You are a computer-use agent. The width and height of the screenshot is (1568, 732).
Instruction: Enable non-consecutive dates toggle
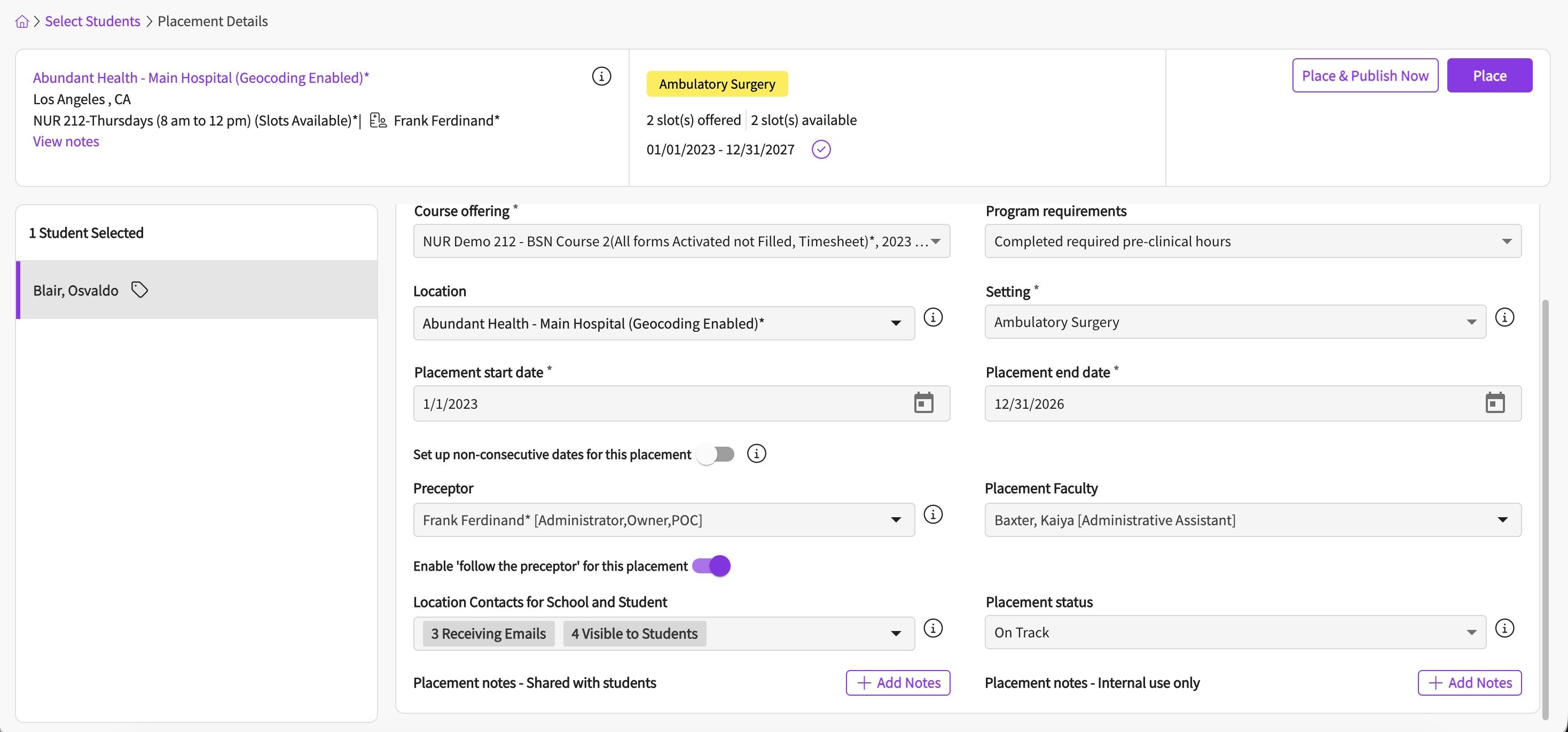(x=716, y=454)
